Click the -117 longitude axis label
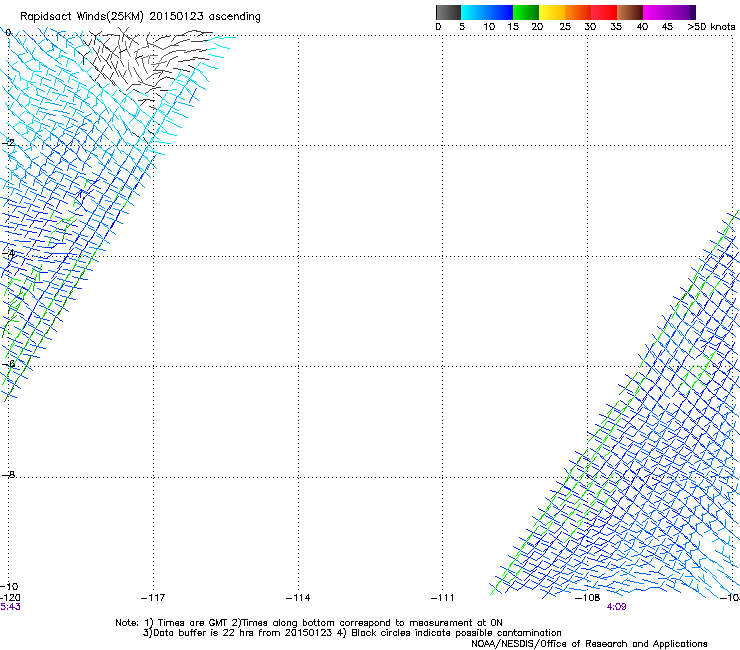Viewport: 740px width, 650px height. point(153,598)
